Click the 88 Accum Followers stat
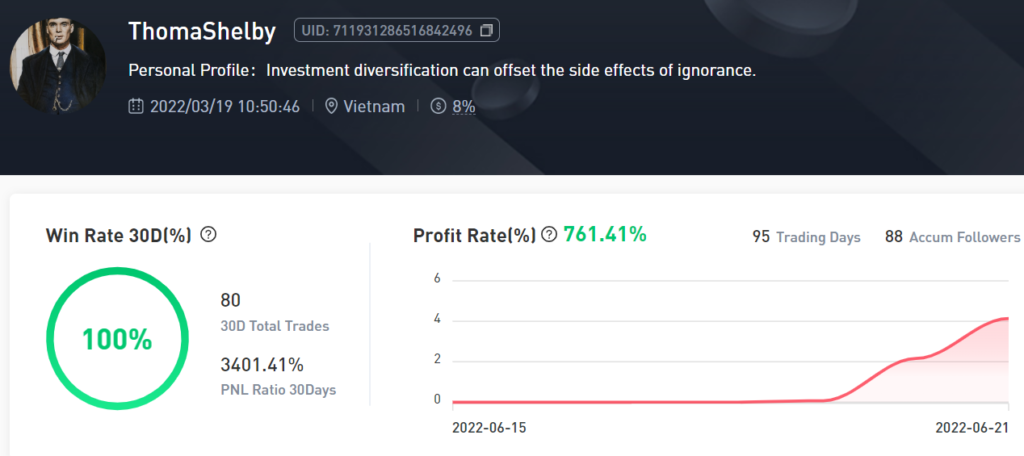Image resolution: width=1024 pixels, height=456 pixels. tap(952, 237)
